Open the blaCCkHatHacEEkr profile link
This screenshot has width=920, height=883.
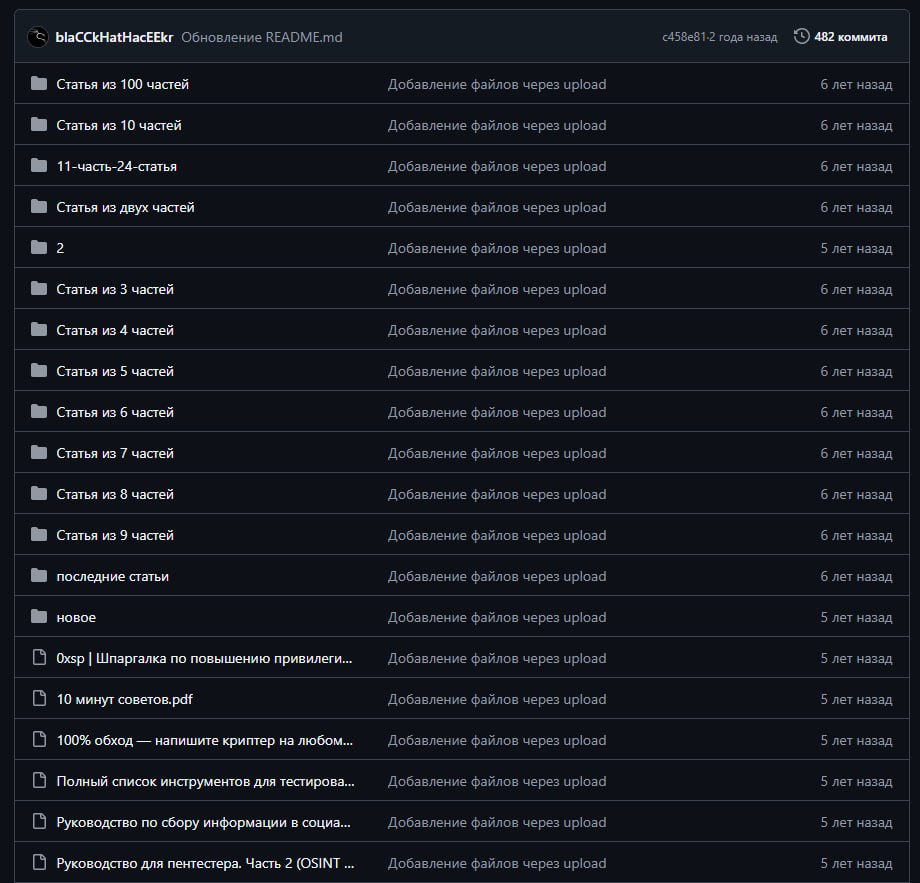click(x=115, y=37)
